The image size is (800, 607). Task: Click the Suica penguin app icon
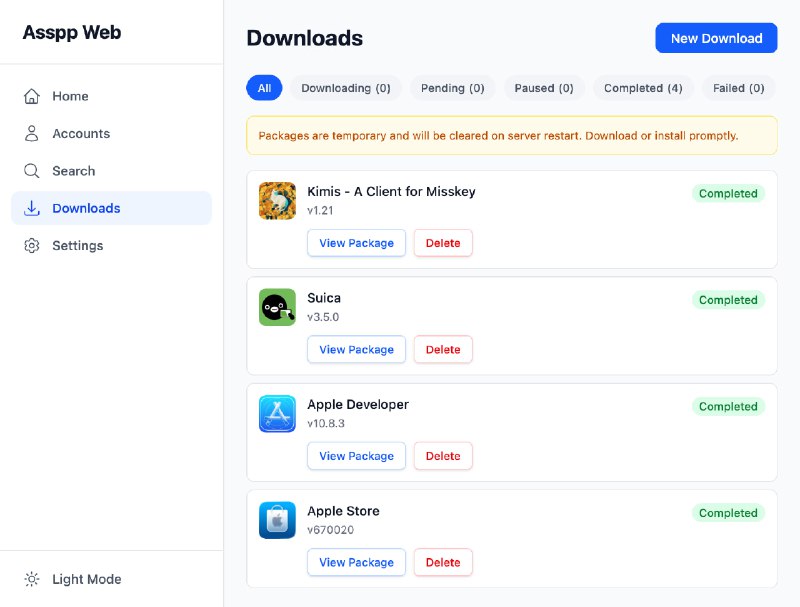[277, 307]
